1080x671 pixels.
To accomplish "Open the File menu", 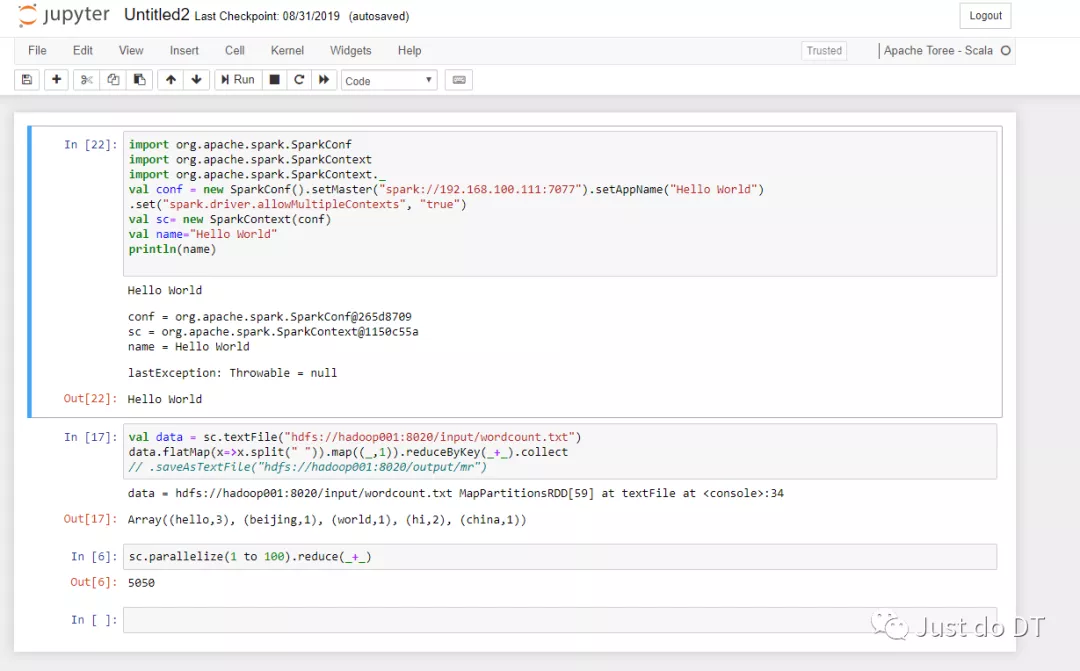I will [x=37, y=50].
